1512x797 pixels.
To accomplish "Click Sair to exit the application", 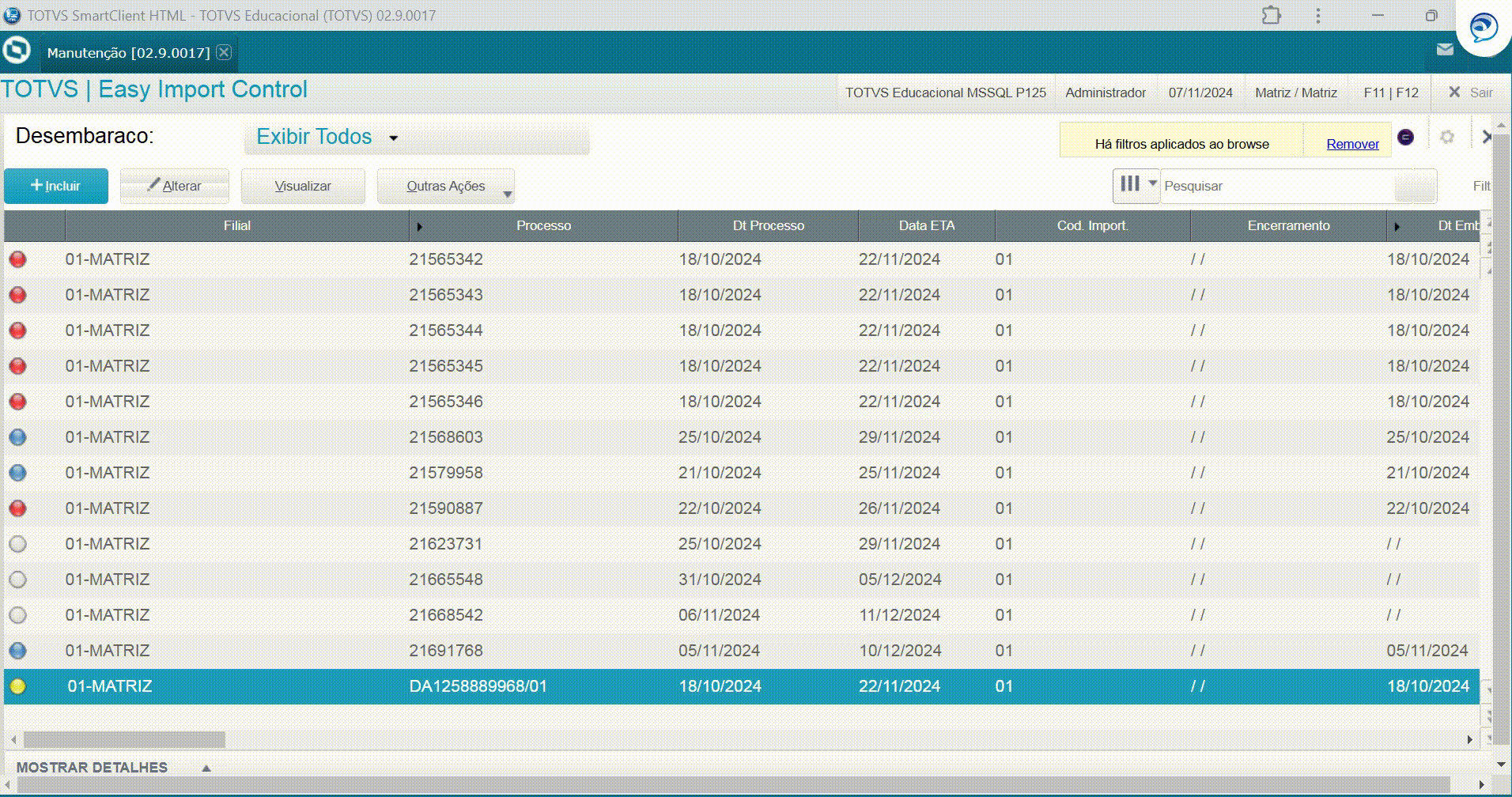I will click(x=1470, y=93).
